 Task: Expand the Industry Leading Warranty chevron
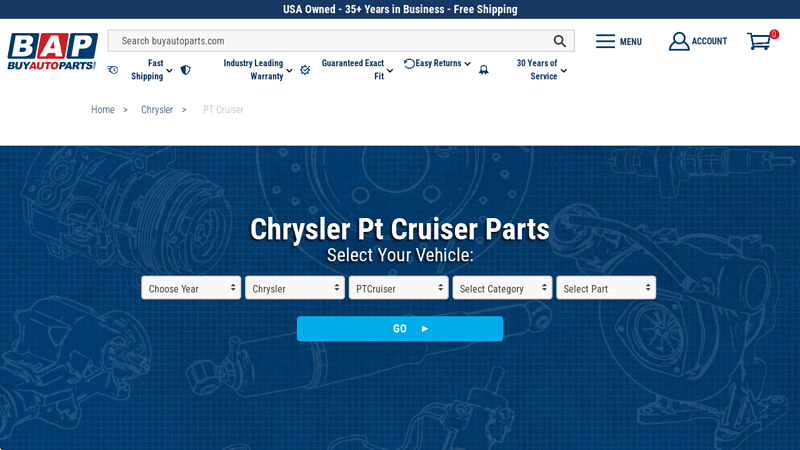click(289, 71)
